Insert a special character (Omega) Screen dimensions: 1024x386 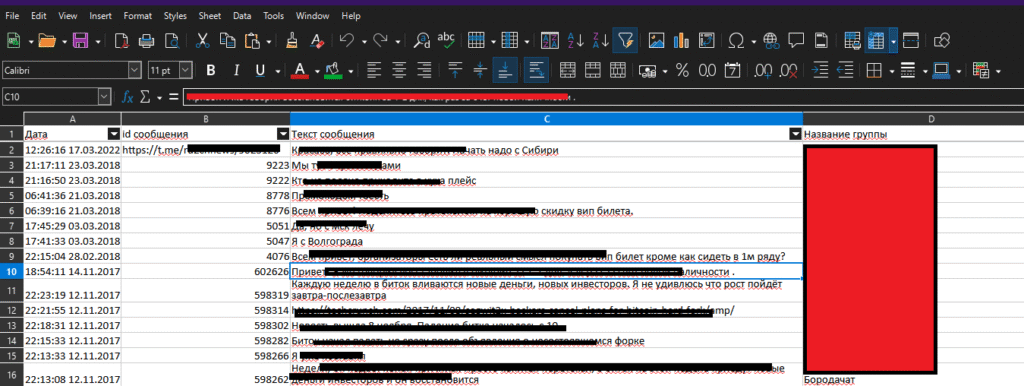(x=736, y=40)
